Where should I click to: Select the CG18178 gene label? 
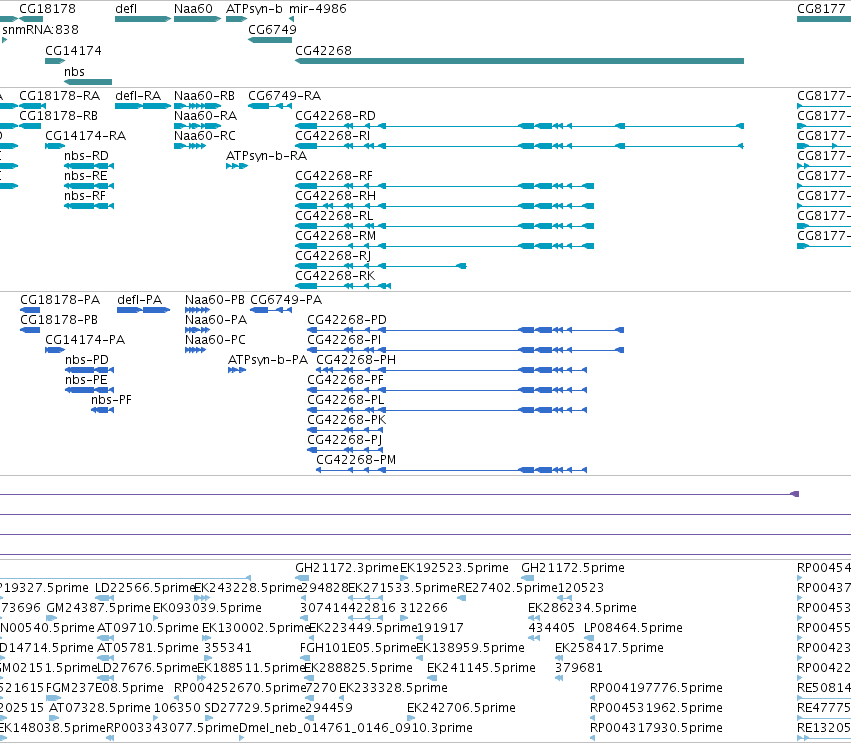[x=47, y=9]
